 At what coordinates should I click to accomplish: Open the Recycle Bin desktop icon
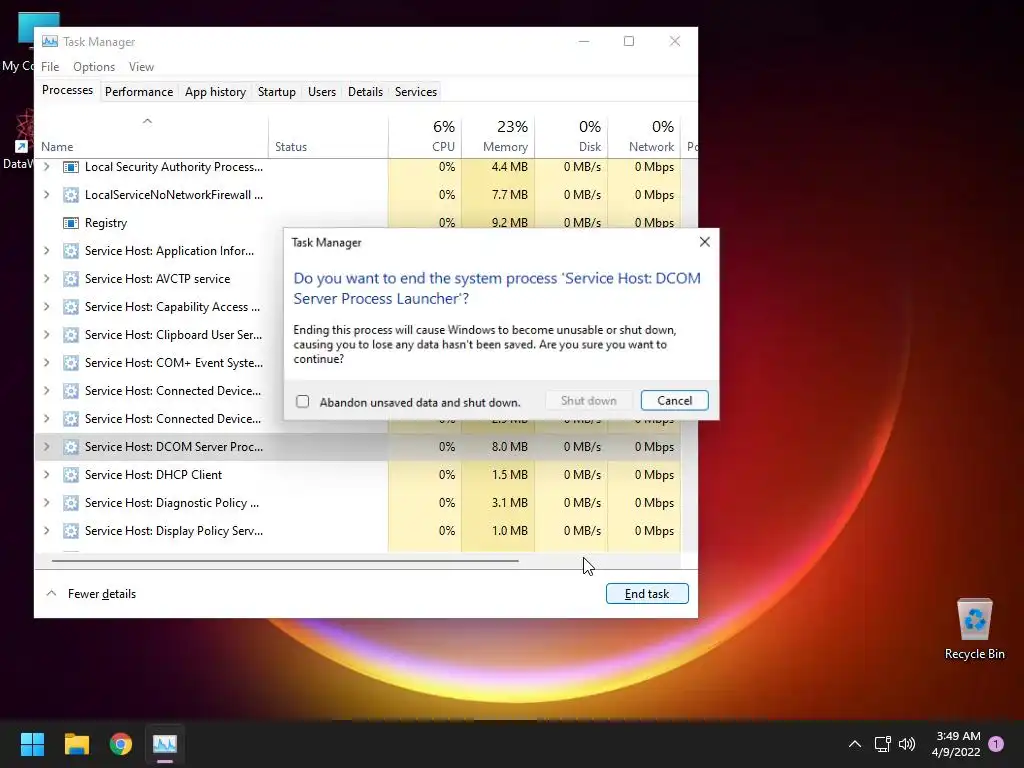[974, 630]
